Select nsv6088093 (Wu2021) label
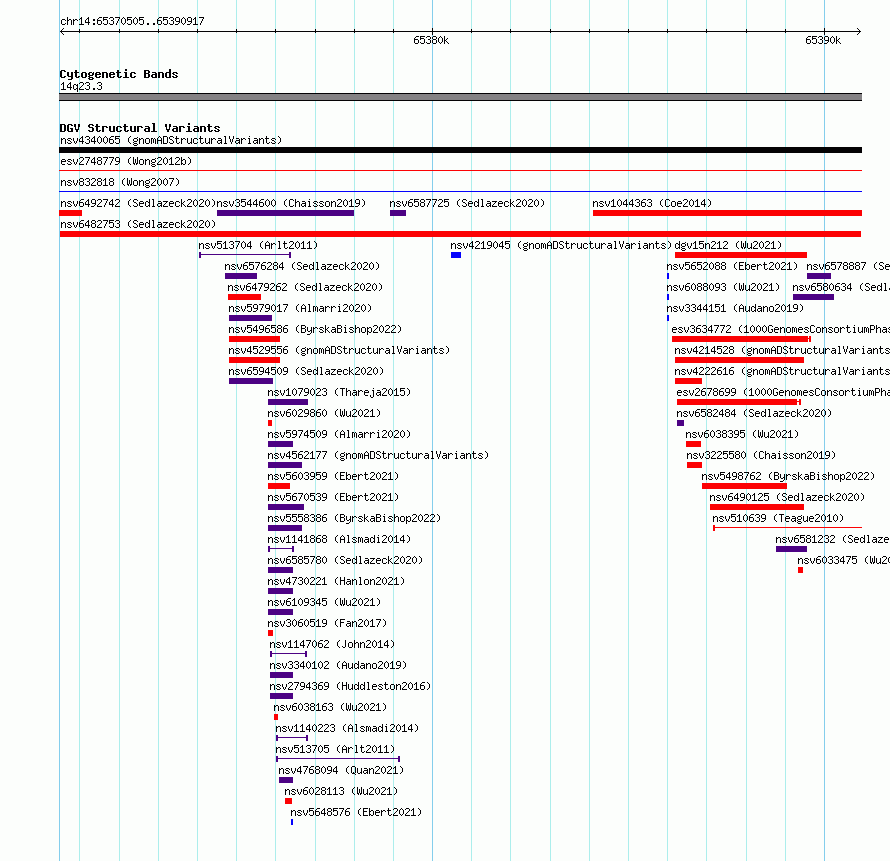The image size is (890, 861). coord(723,287)
